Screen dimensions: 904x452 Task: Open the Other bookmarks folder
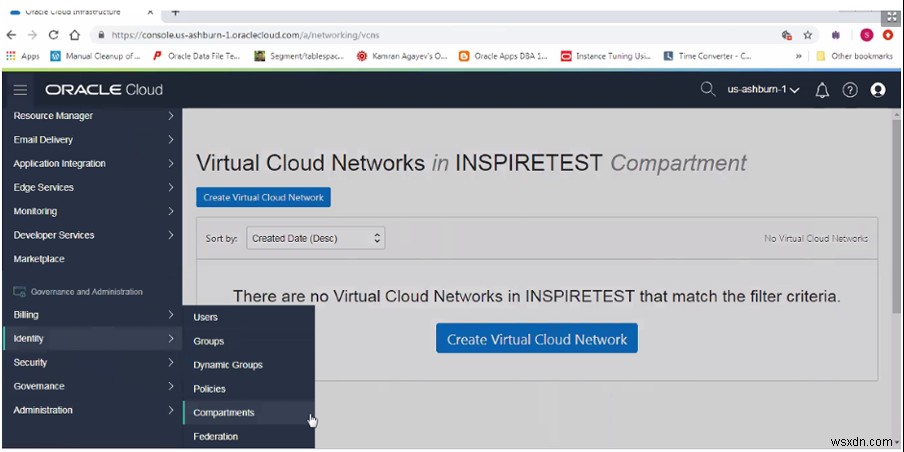tap(854, 56)
